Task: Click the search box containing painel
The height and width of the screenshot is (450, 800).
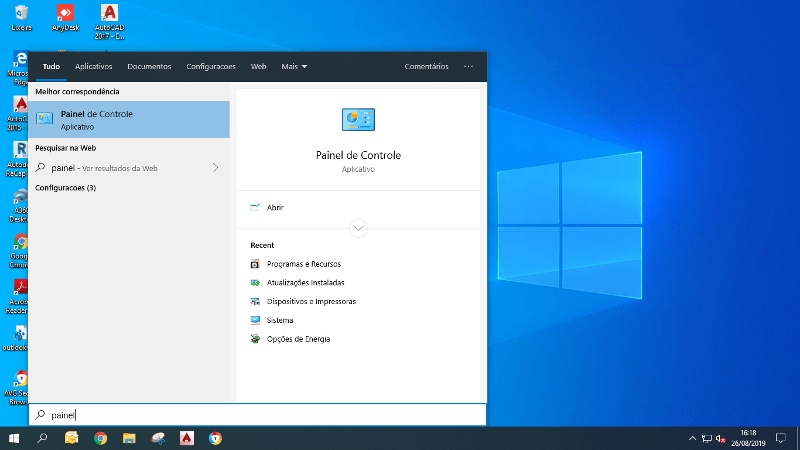Action: click(258, 415)
